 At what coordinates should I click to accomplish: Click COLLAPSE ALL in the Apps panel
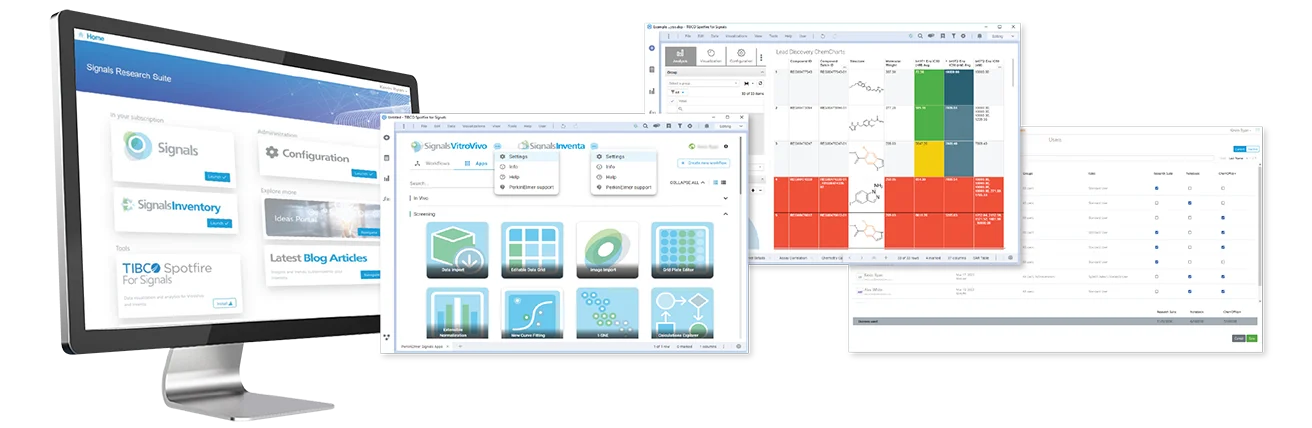688,182
